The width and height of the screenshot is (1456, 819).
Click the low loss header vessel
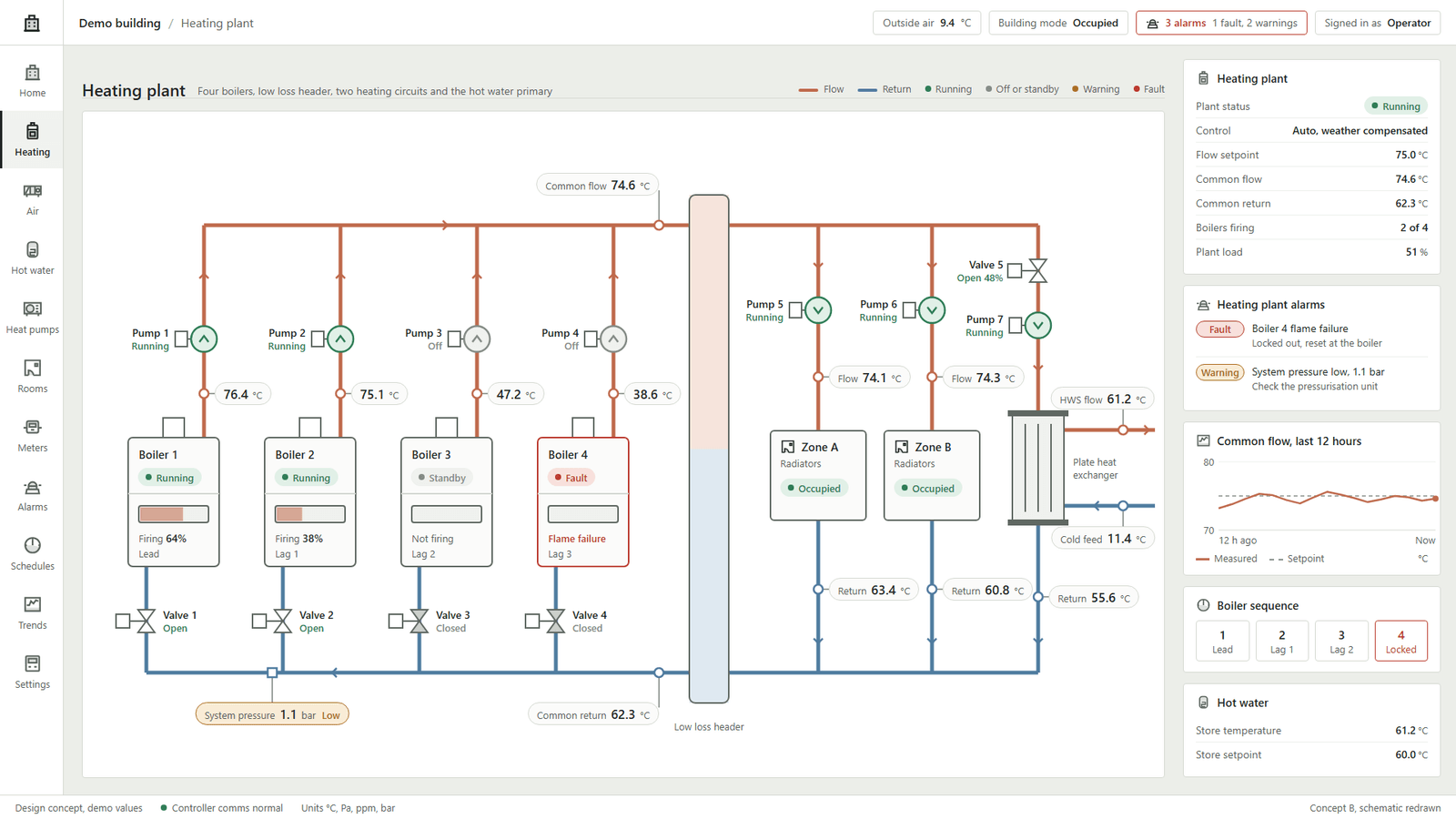point(709,449)
